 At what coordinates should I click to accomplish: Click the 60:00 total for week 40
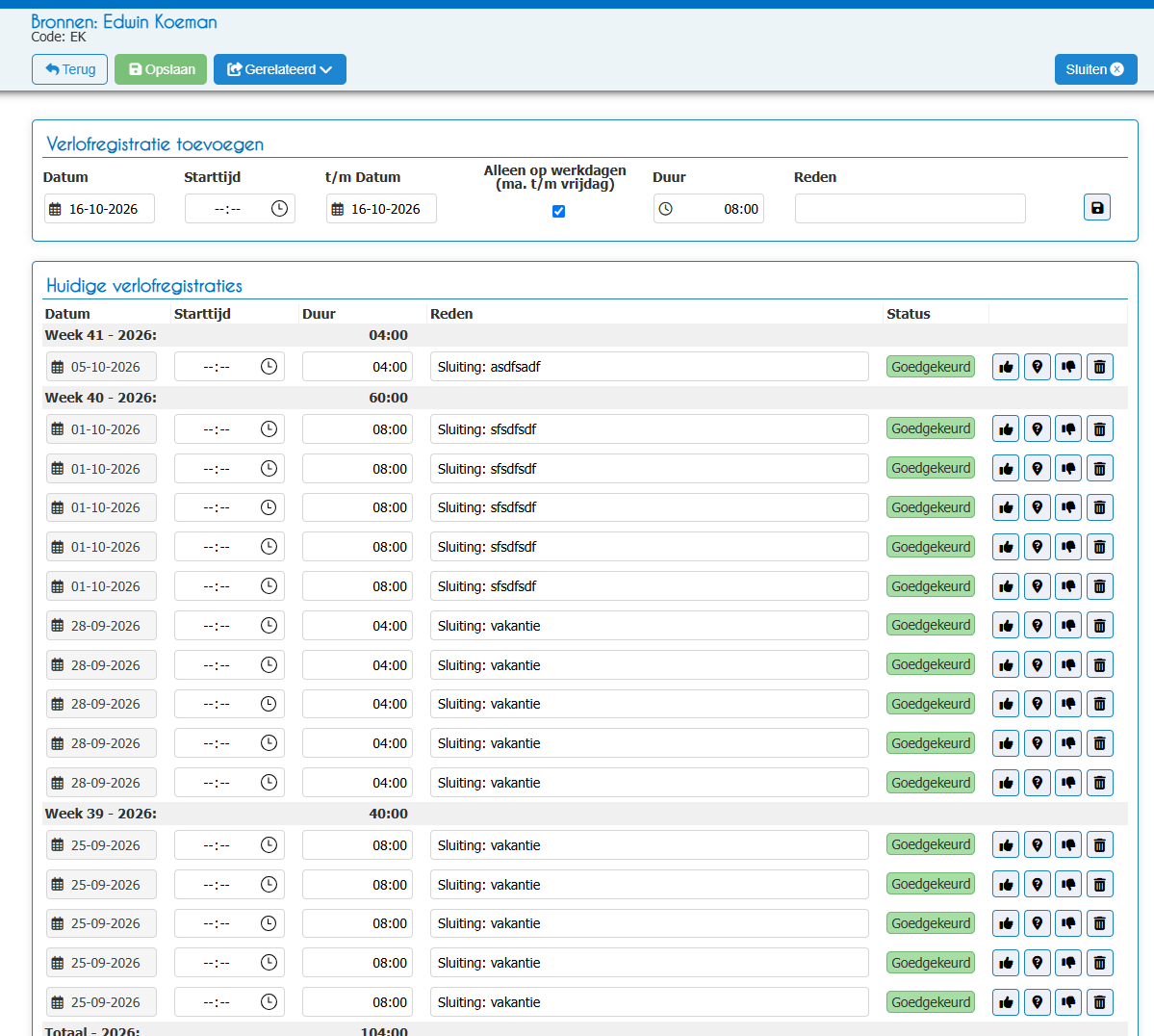[x=388, y=398]
